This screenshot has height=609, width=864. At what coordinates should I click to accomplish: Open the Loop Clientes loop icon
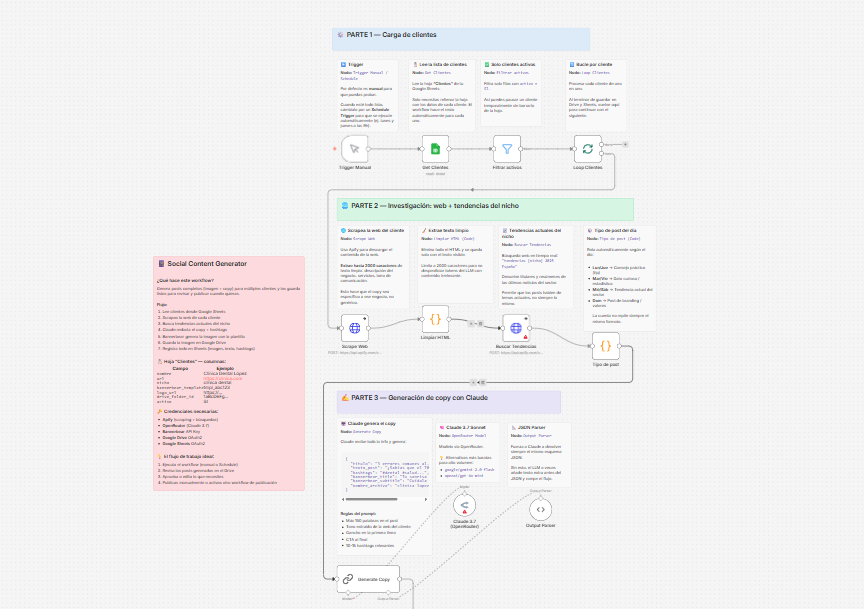[x=588, y=147]
